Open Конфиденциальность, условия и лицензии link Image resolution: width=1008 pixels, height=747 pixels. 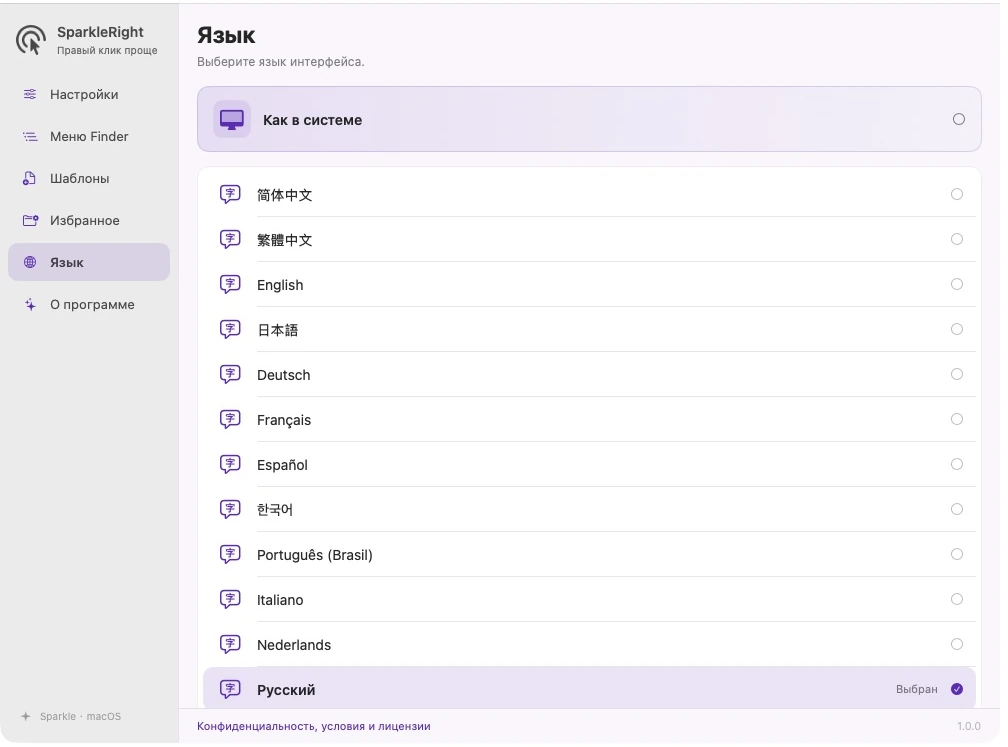(x=314, y=726)
